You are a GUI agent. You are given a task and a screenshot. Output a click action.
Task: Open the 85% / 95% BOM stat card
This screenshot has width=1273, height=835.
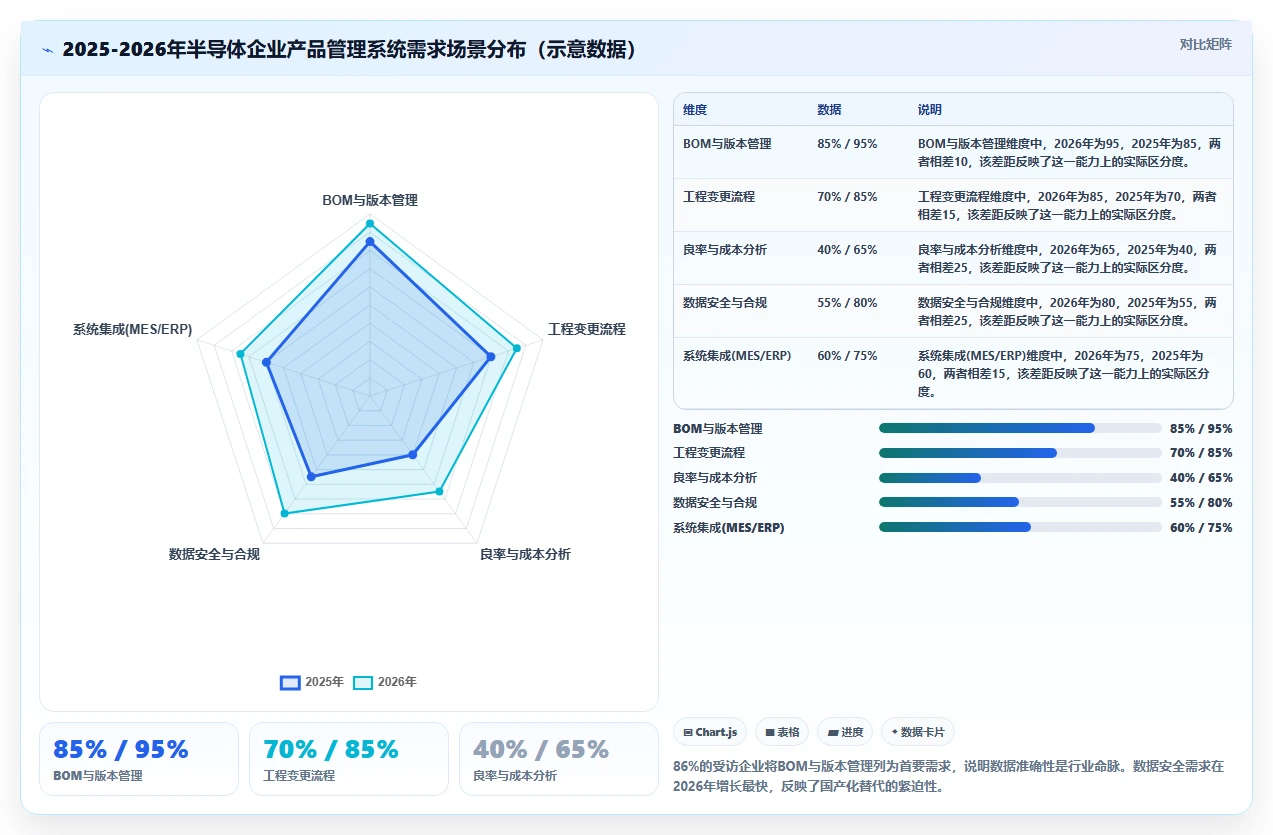(139, 759)
